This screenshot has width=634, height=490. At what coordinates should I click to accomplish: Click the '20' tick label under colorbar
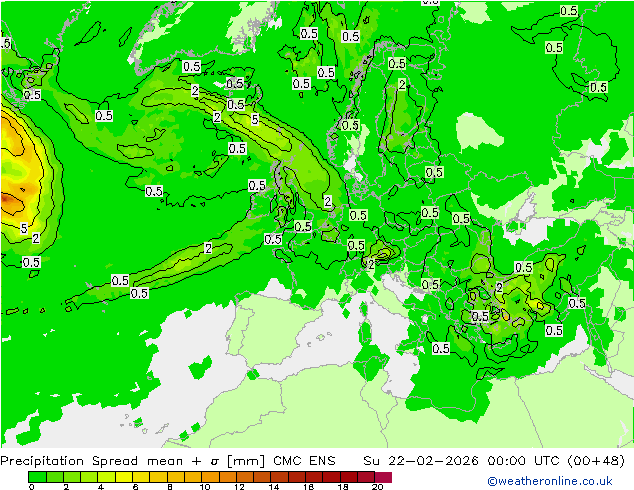tap(377, 486)
